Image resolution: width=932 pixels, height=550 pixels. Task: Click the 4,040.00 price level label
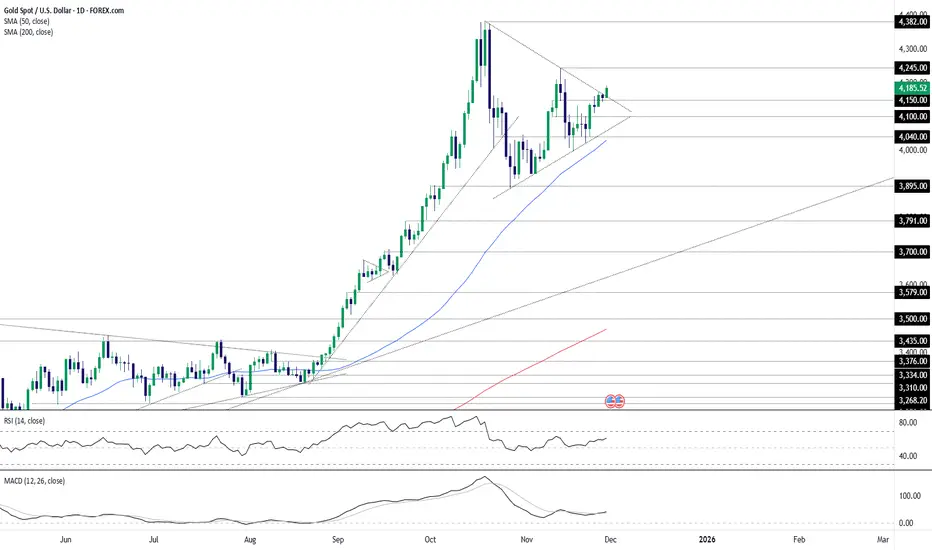point(912,137)
